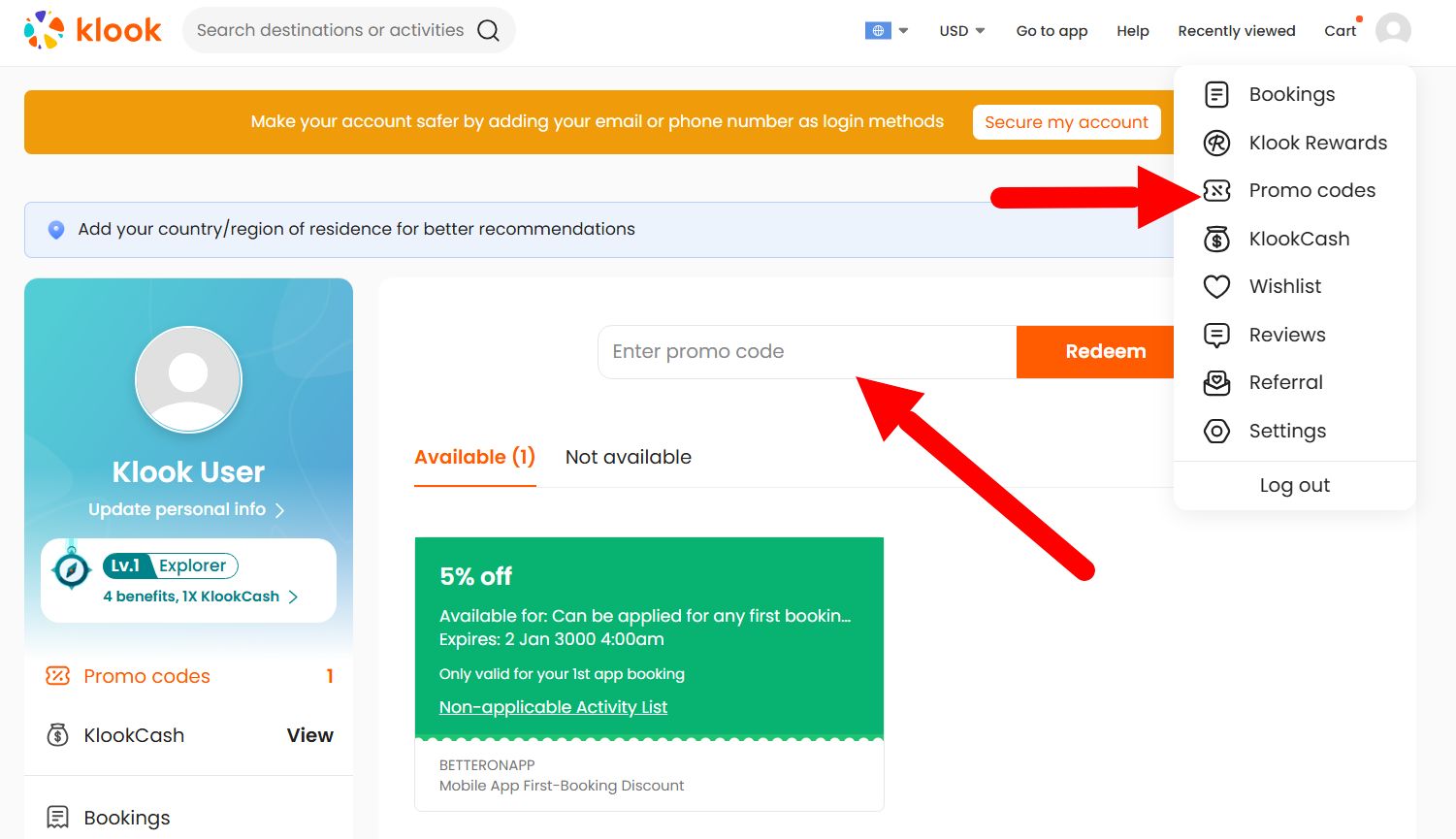1456x839 pixels.
Task: View the Lv.1 Explorer benefits badge
Action: [x=170, y=565]
